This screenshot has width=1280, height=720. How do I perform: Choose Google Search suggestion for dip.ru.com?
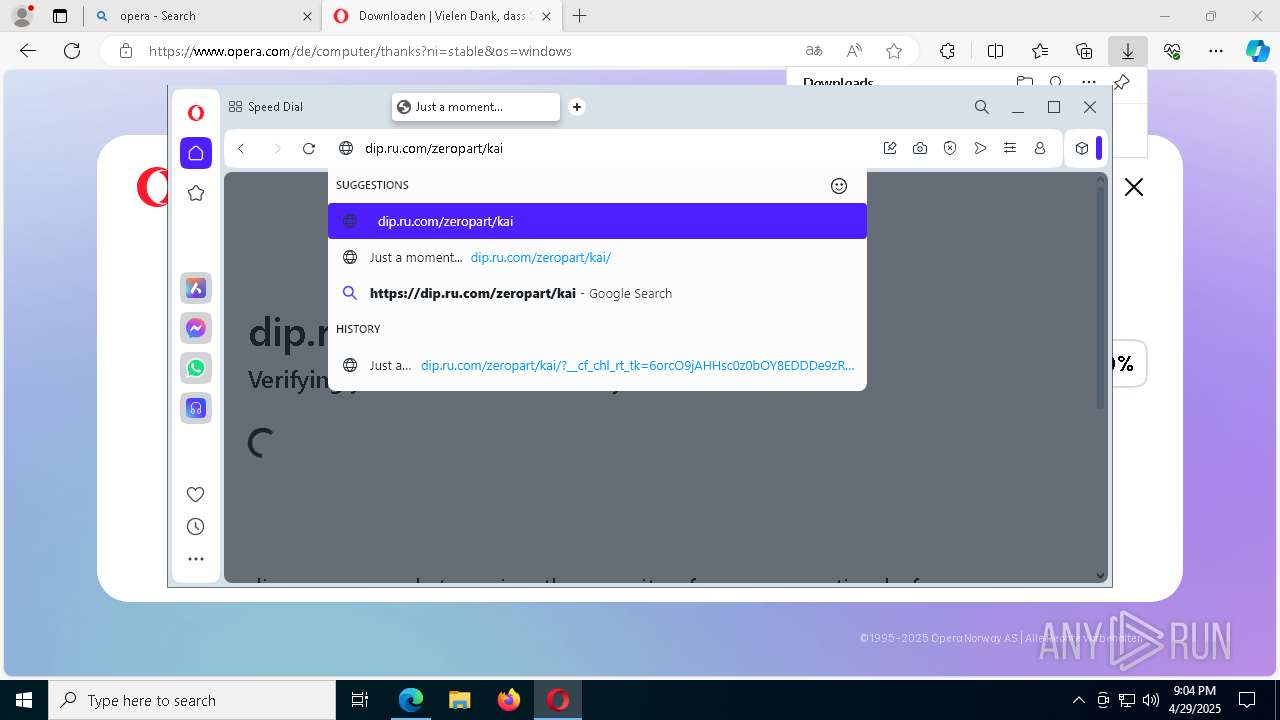tap(597, 293)
